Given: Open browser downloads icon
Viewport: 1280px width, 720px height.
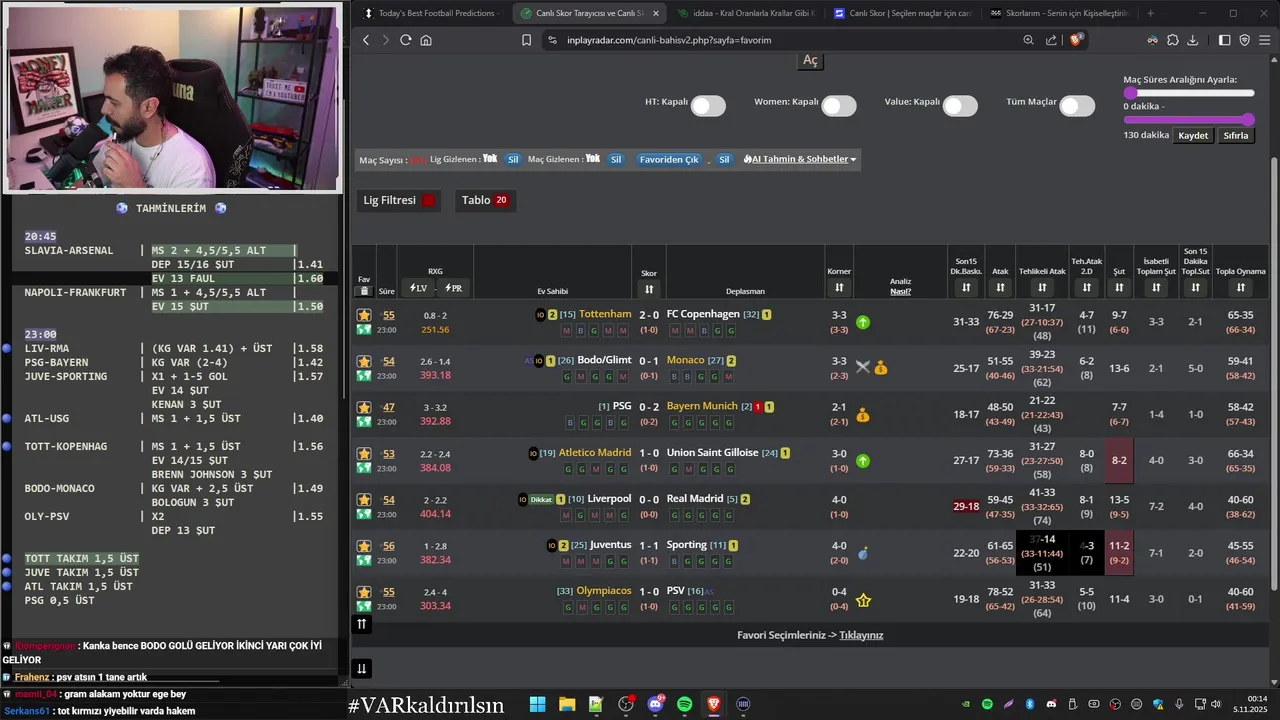Looking at the screenshot, I should [1192, 40].
